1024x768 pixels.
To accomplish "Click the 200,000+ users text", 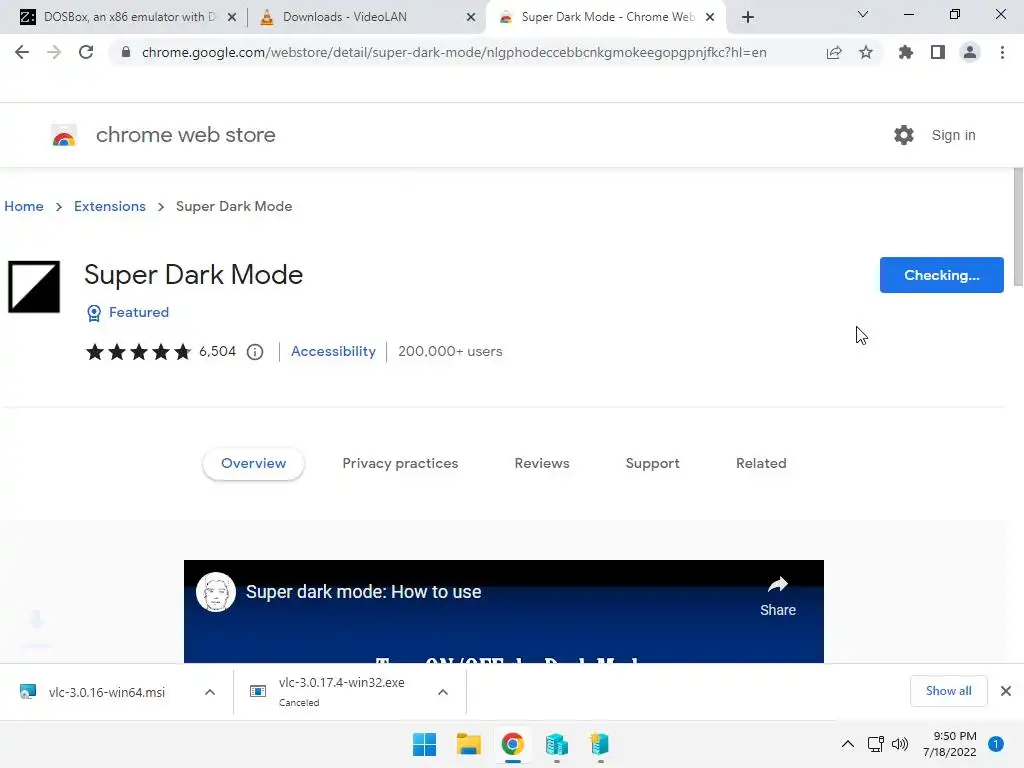I will [x=450, y=351].
